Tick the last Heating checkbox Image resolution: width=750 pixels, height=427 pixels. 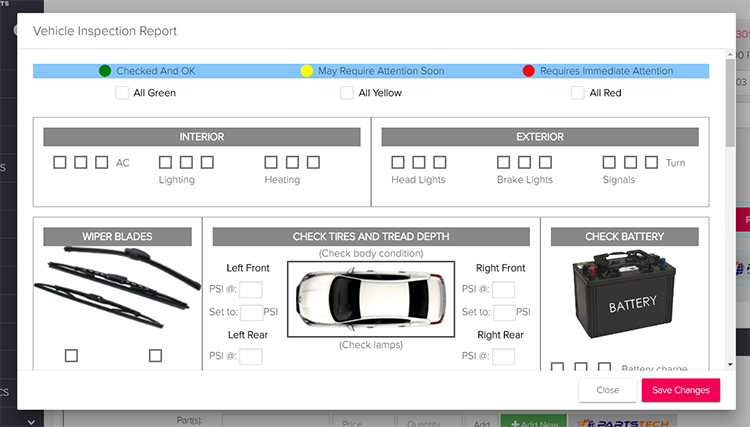313,162
